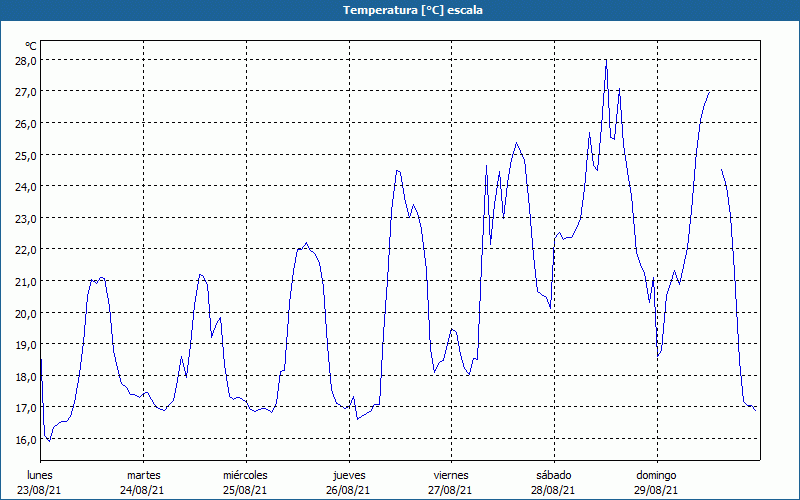This screenshot has width=800, height=500.
Task: Select the 19,0 axis label
Action: tap(27, 345)
